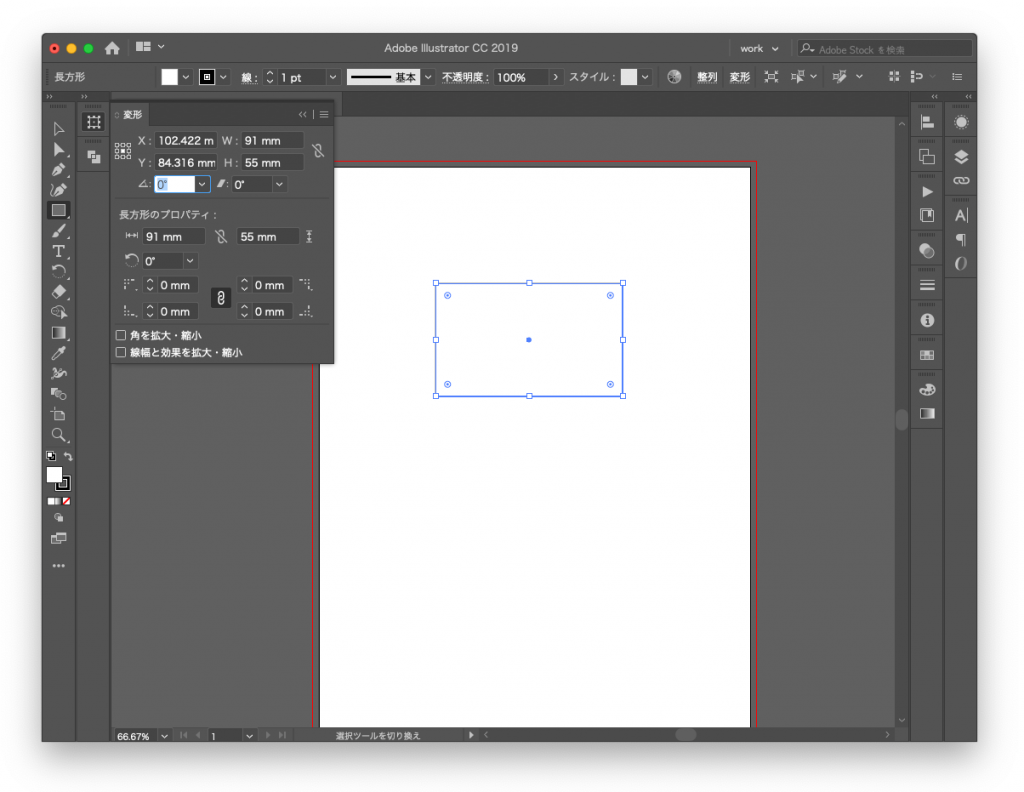Select the Shape Builder tool

59,312
